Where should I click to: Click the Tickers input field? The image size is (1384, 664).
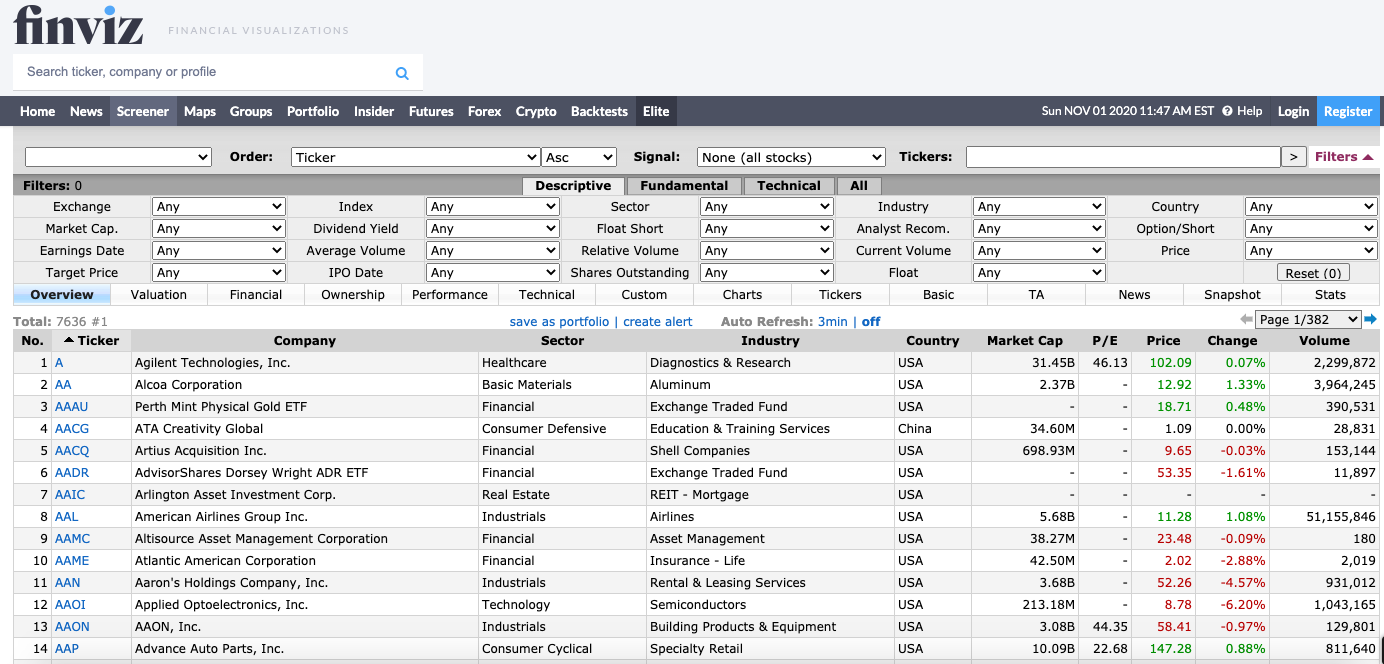click(1122, 157)
